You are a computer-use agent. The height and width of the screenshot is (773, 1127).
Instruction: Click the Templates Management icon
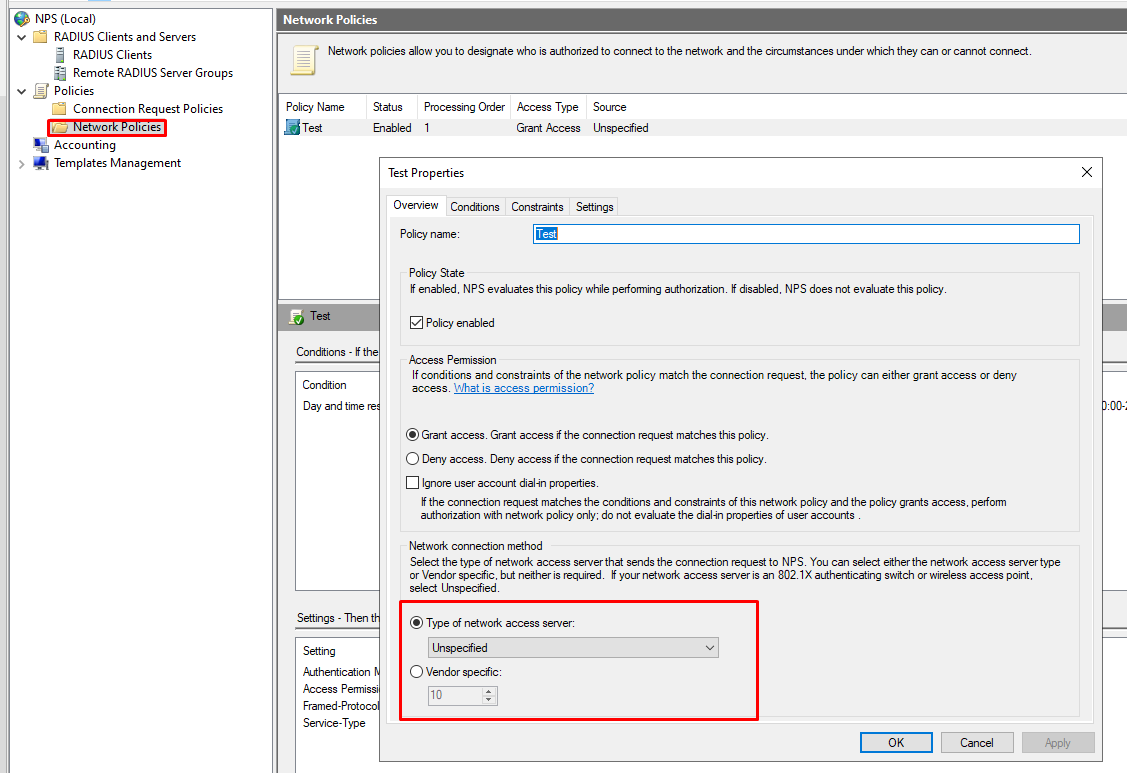[x=41, y=163]
